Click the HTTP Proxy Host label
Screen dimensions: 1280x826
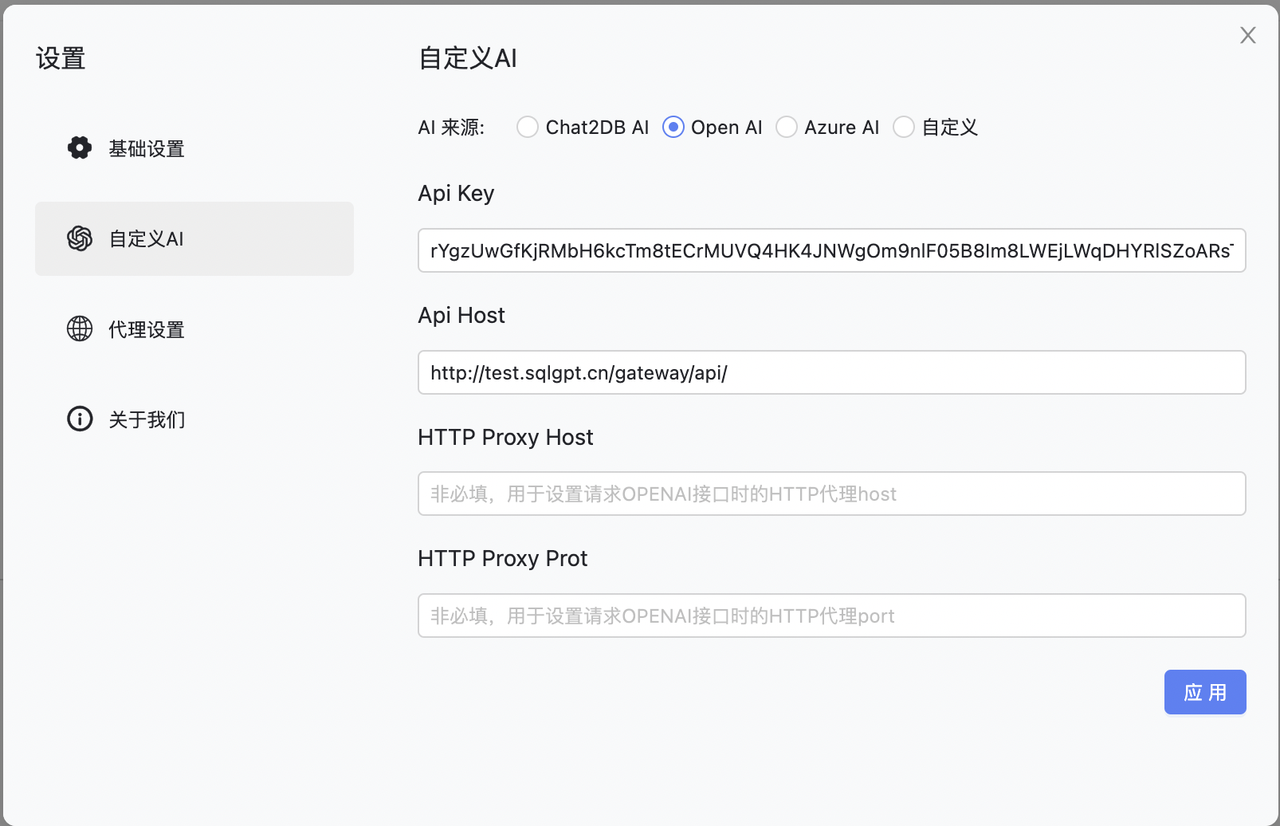[x=505, y=437]
